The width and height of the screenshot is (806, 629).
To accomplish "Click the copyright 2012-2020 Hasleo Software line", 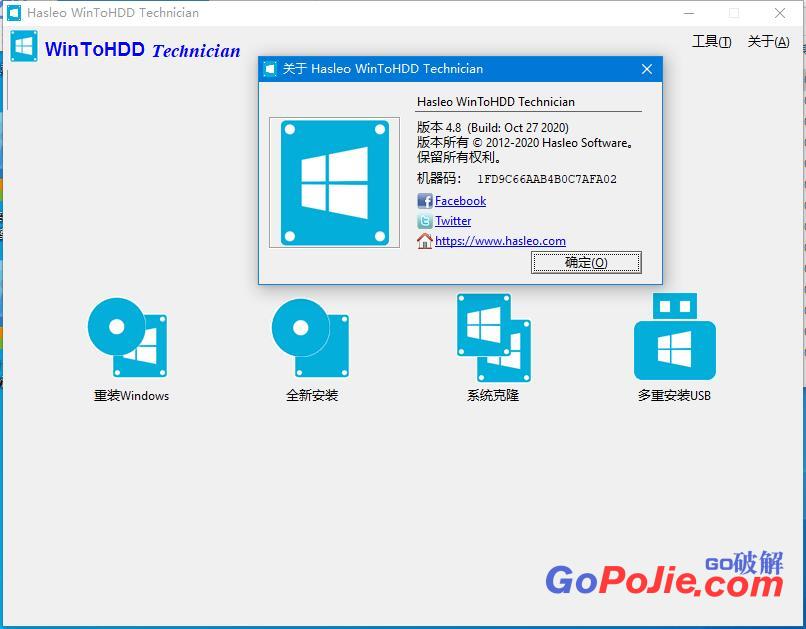I will point(525,142).
